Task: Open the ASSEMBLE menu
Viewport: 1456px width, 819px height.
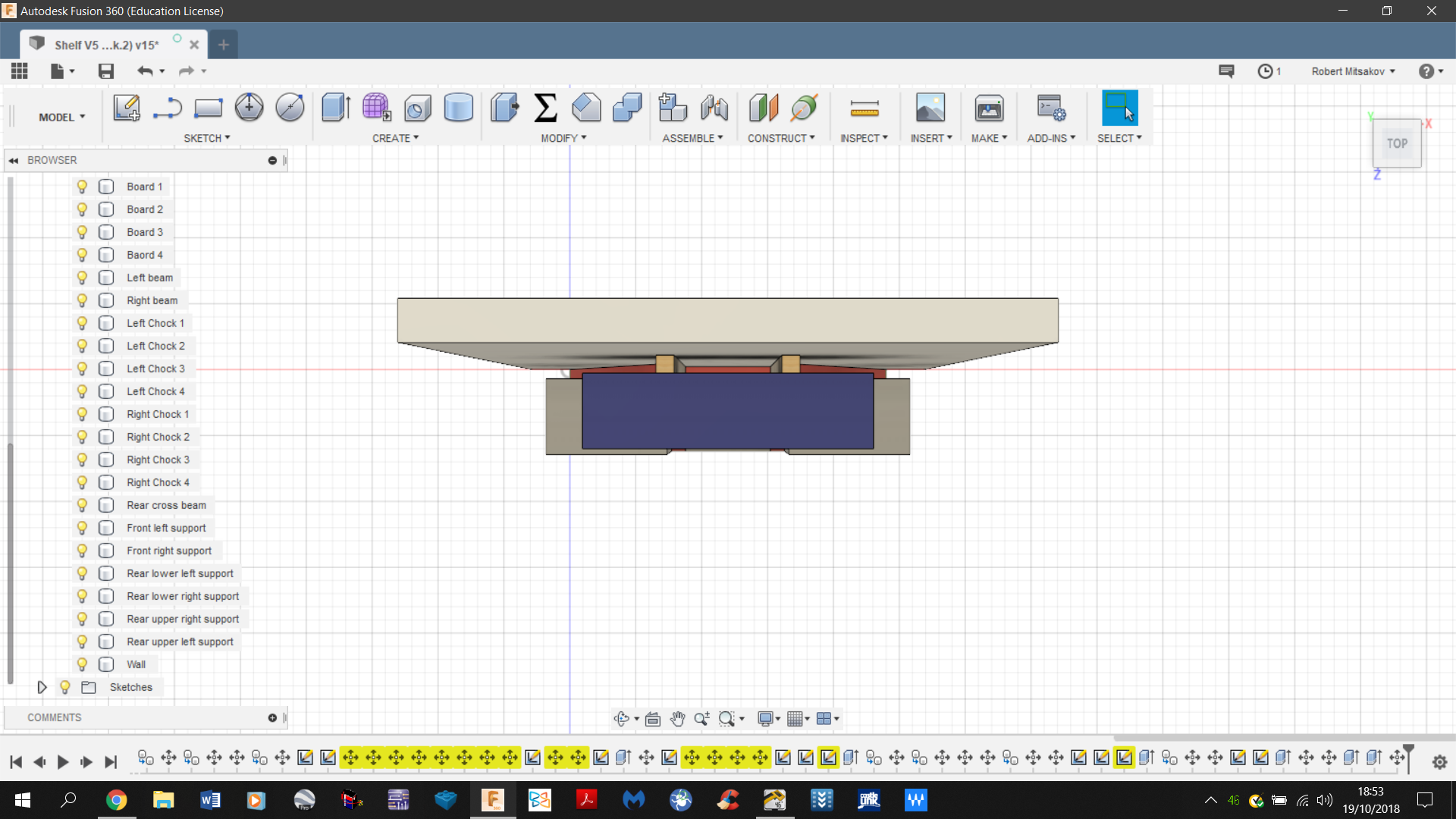Action: click(692, 138)
